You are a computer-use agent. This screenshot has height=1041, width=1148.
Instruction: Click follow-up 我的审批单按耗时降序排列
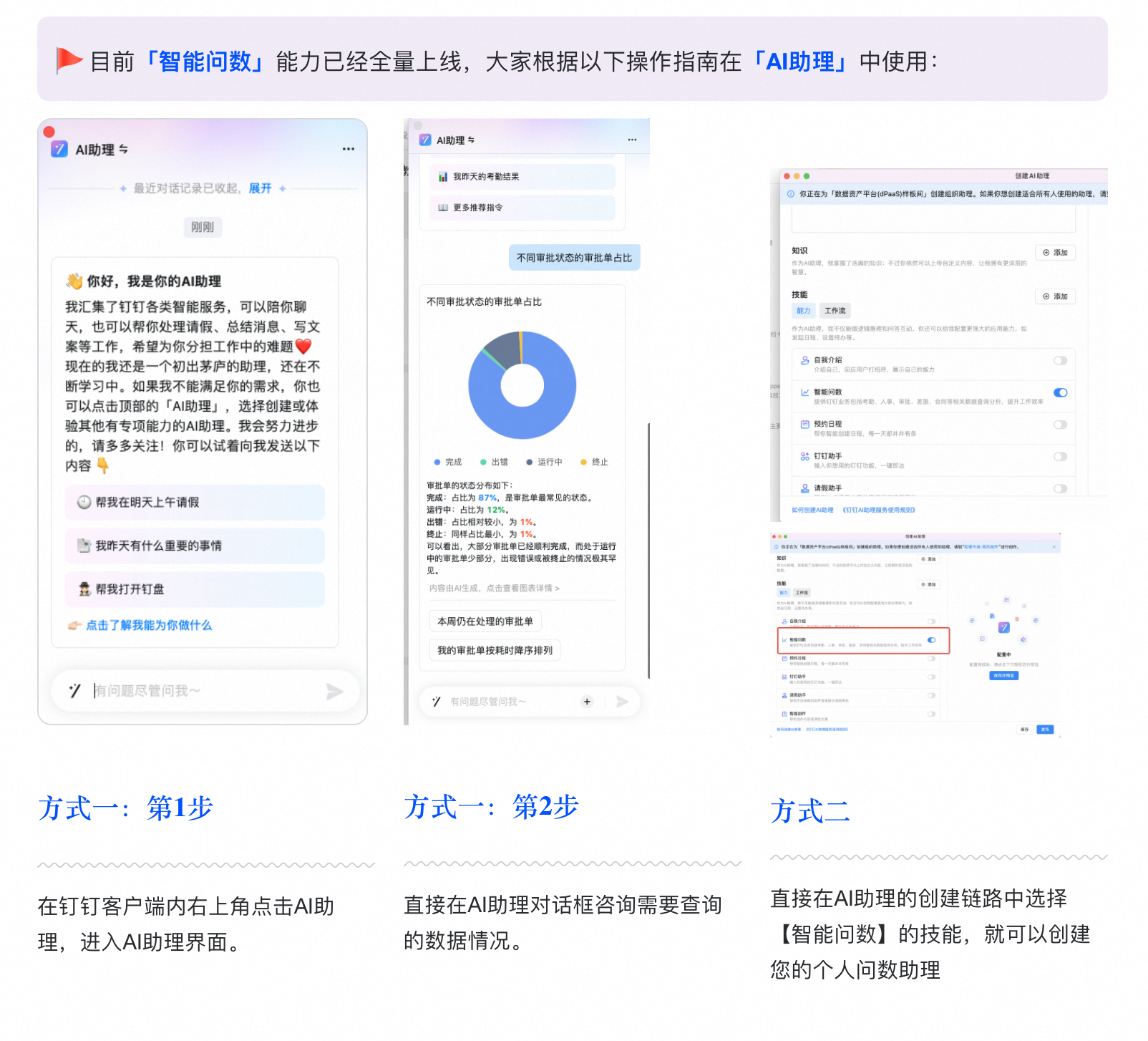tap(495, 650)
